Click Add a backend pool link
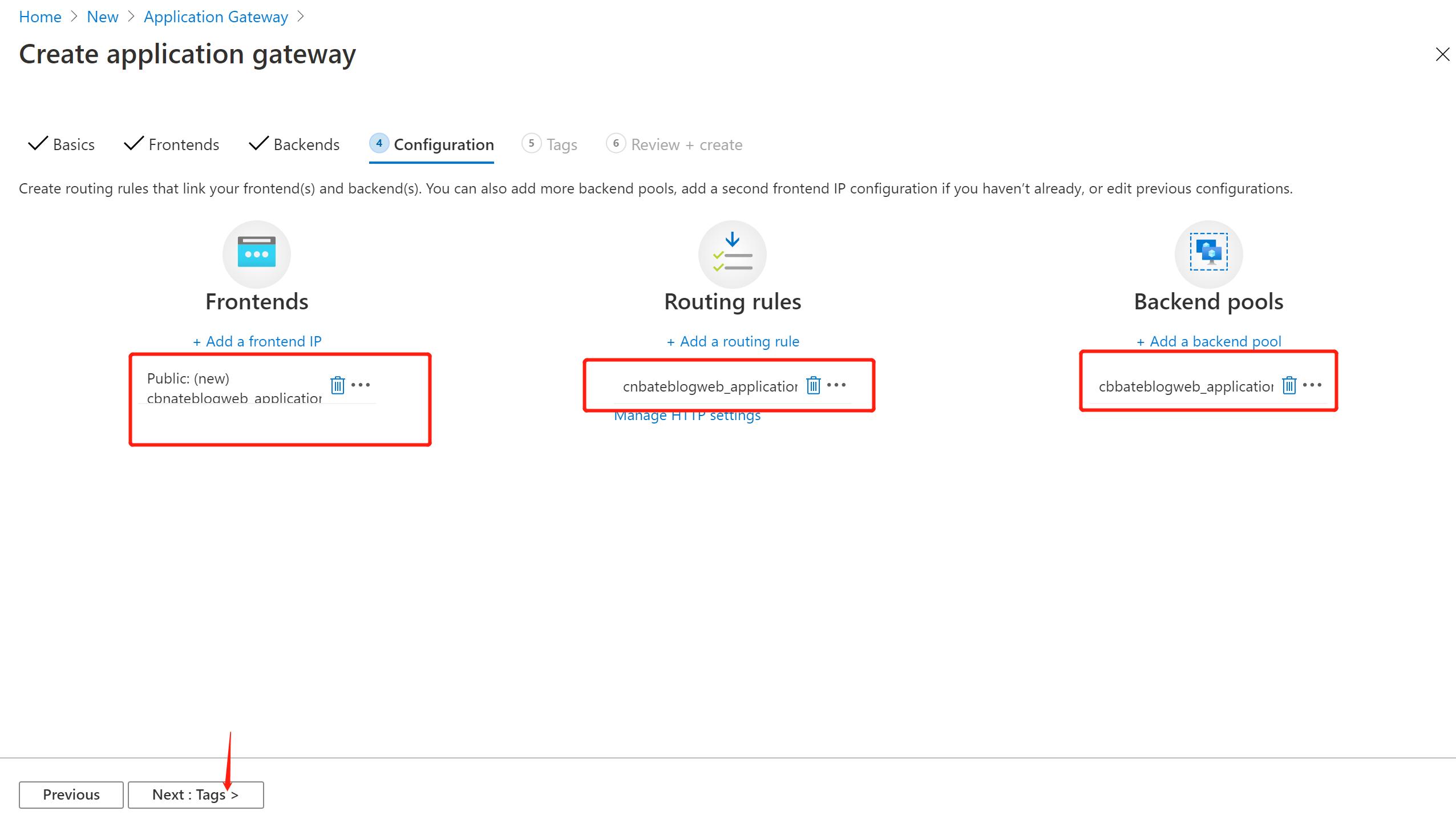This screenshot has width=1456, height=827. click(x=1209, y=341)
